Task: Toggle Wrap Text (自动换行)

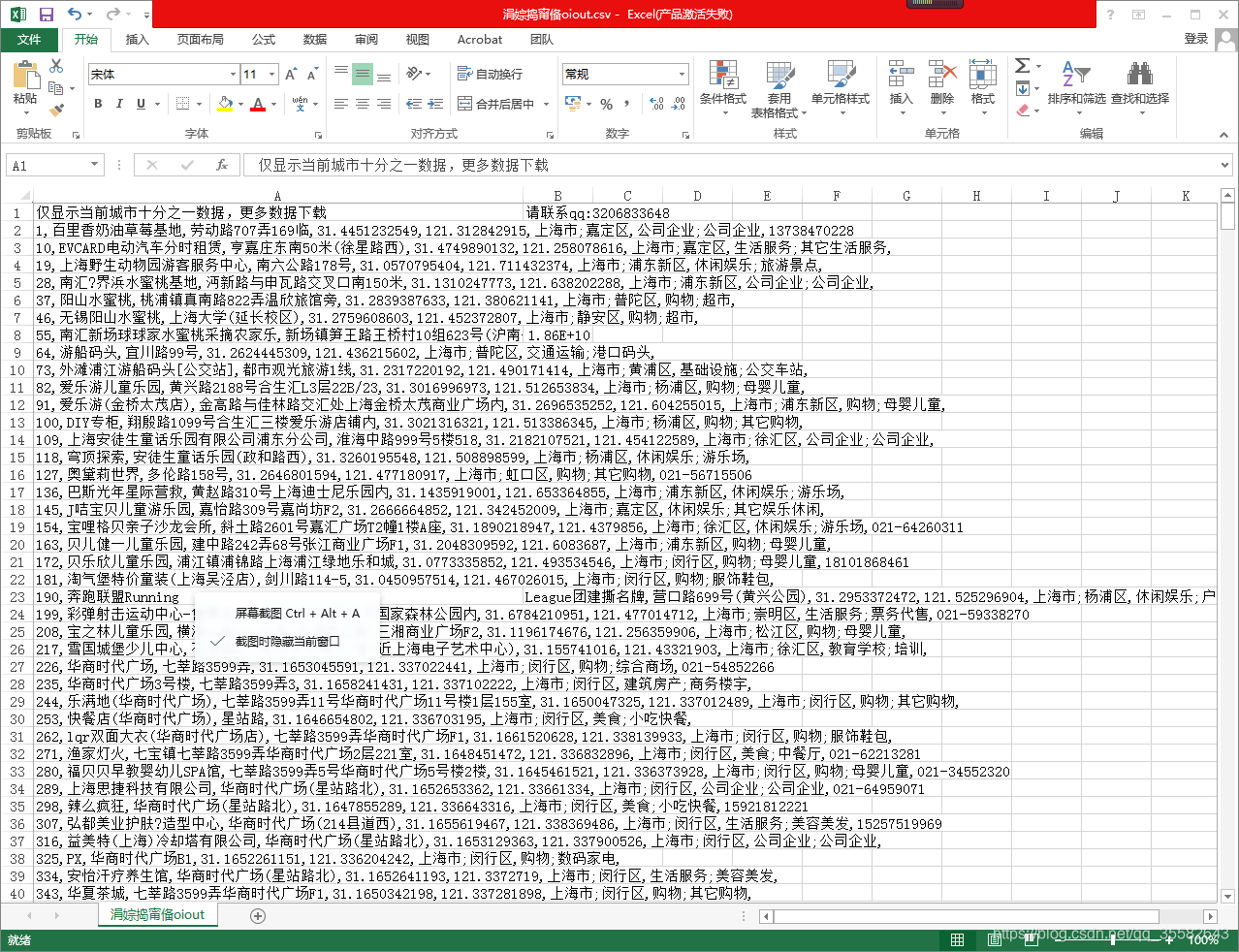Action: (490, 74)
